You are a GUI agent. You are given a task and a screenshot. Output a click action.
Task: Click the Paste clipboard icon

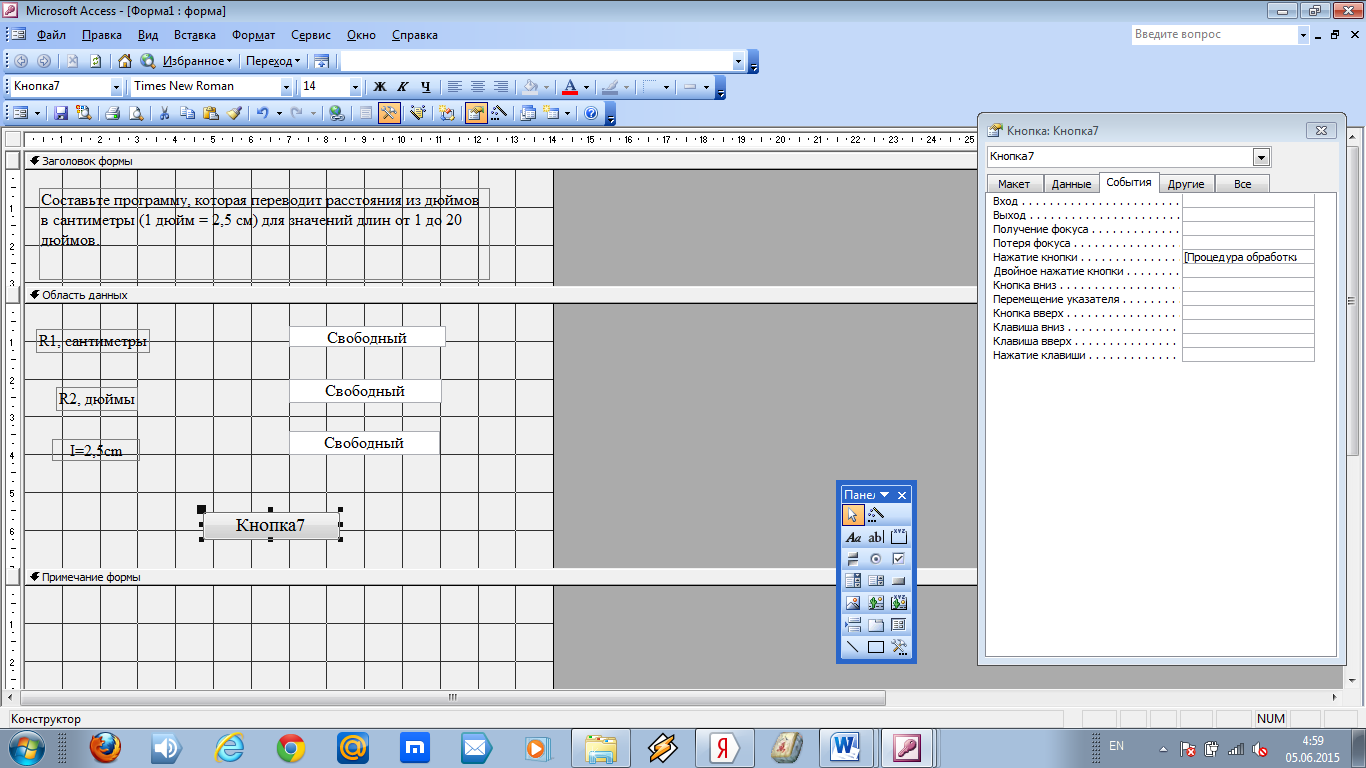pyautogui.click(x=211, y=113)
